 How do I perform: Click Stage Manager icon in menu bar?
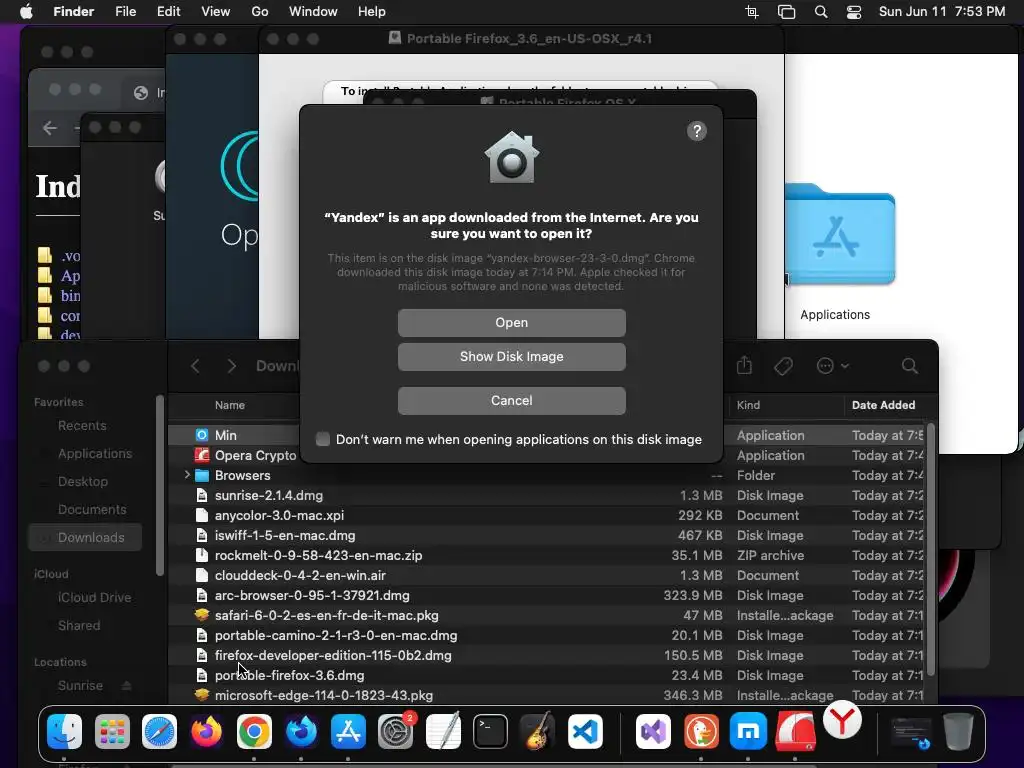(786, 12)
